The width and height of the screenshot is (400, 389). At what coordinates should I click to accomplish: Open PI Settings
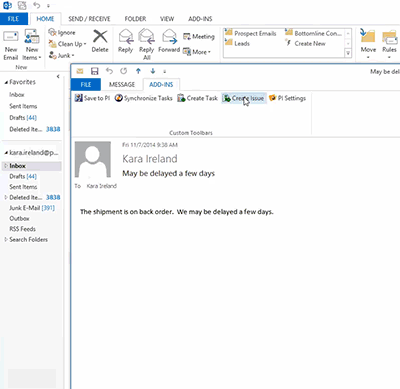287,98
